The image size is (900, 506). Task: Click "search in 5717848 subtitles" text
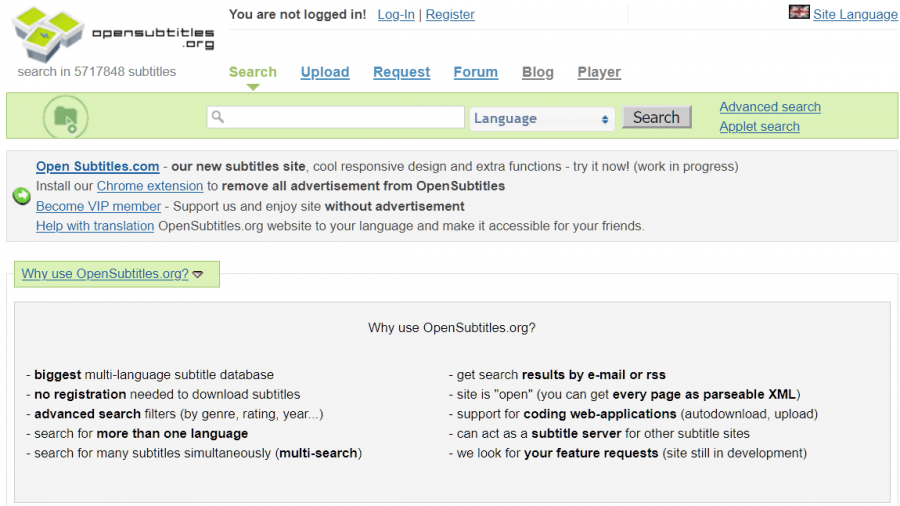click(x=96, y=72)
